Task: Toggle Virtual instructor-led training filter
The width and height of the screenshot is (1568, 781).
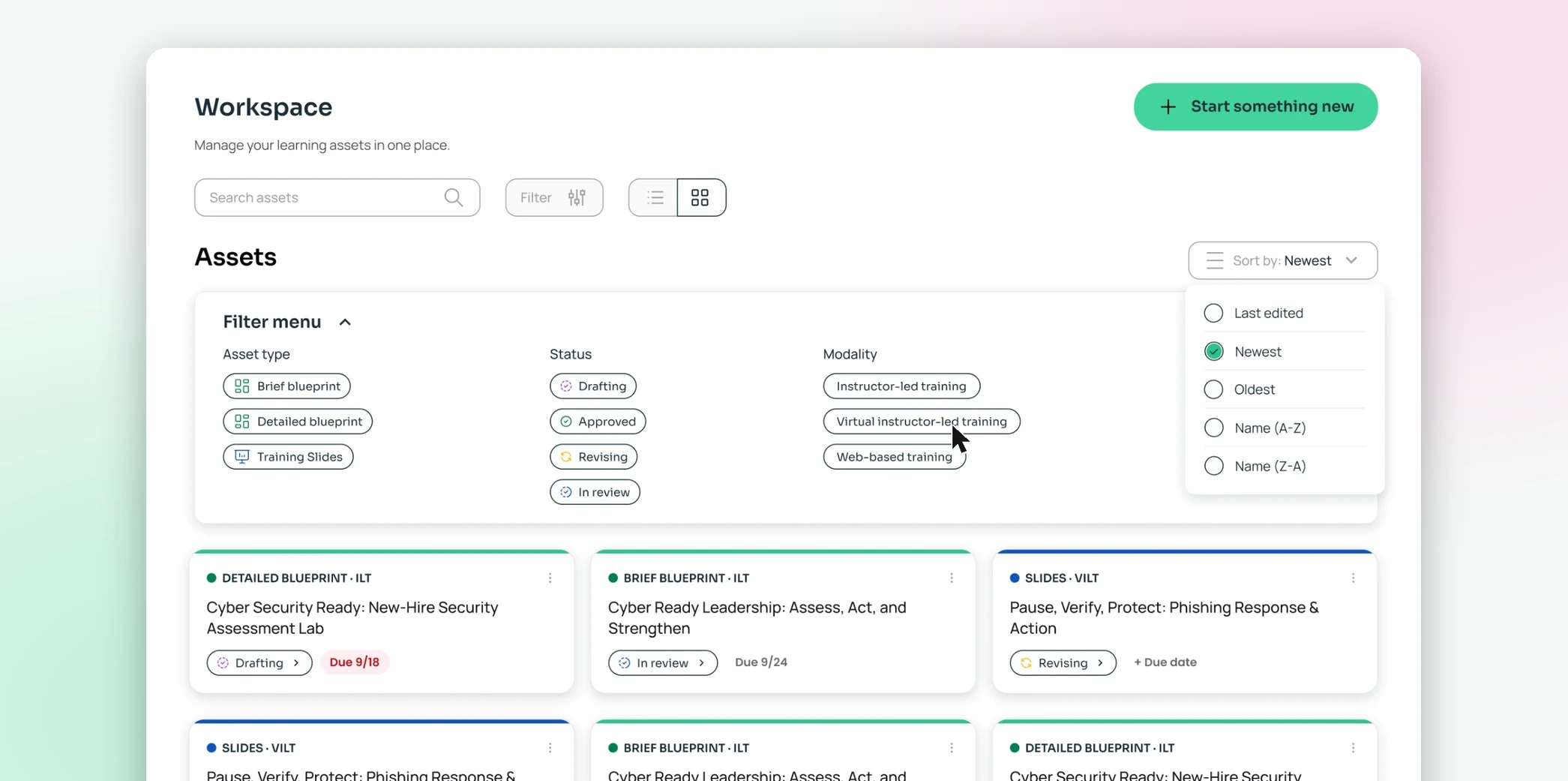Action: [x=922, y=421]
